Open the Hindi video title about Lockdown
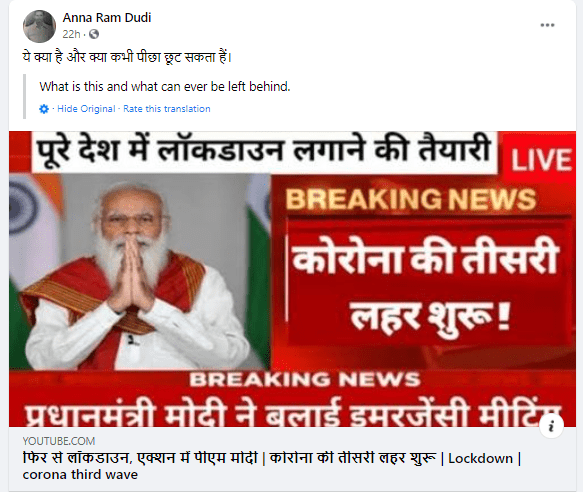583x492 pixels. 272,458
